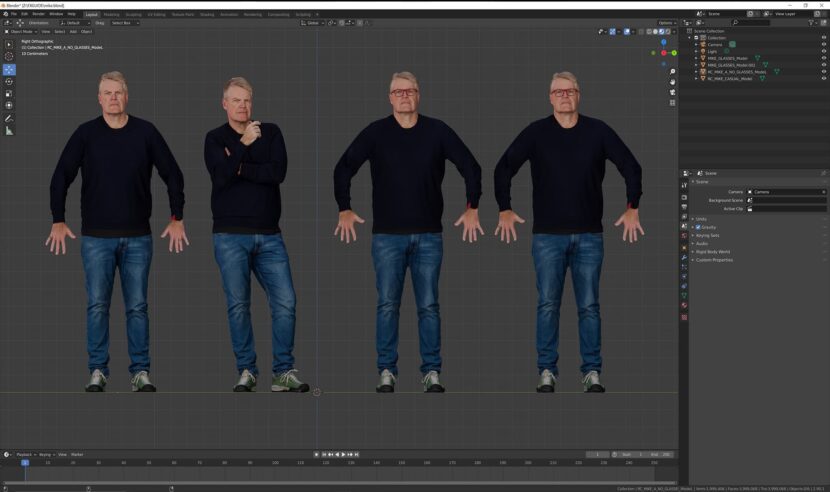Image resolution: width=830 pixels, height=492 pixels.
Task: Toggle the camera view gizmo icon
Action: tap(672, 92)
